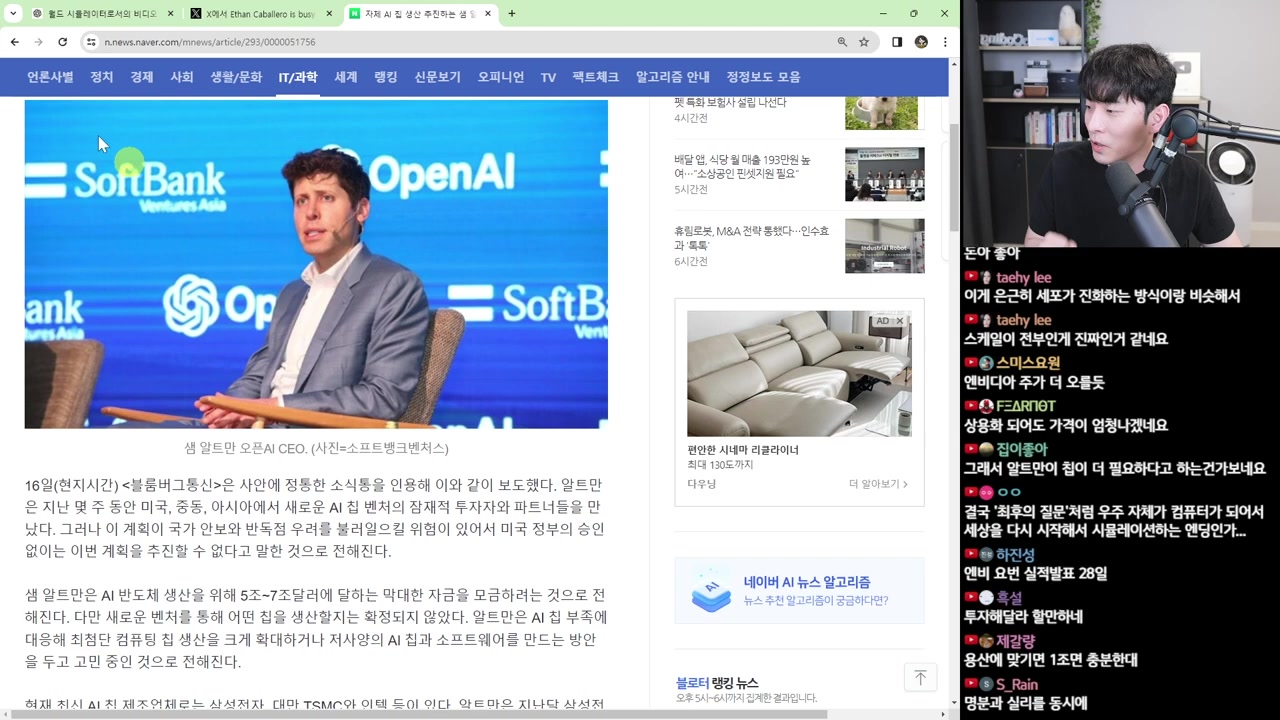The image size is (1280, 720).
Task: Click the 흑설 chat username
Action: [x=1008, y=598]
